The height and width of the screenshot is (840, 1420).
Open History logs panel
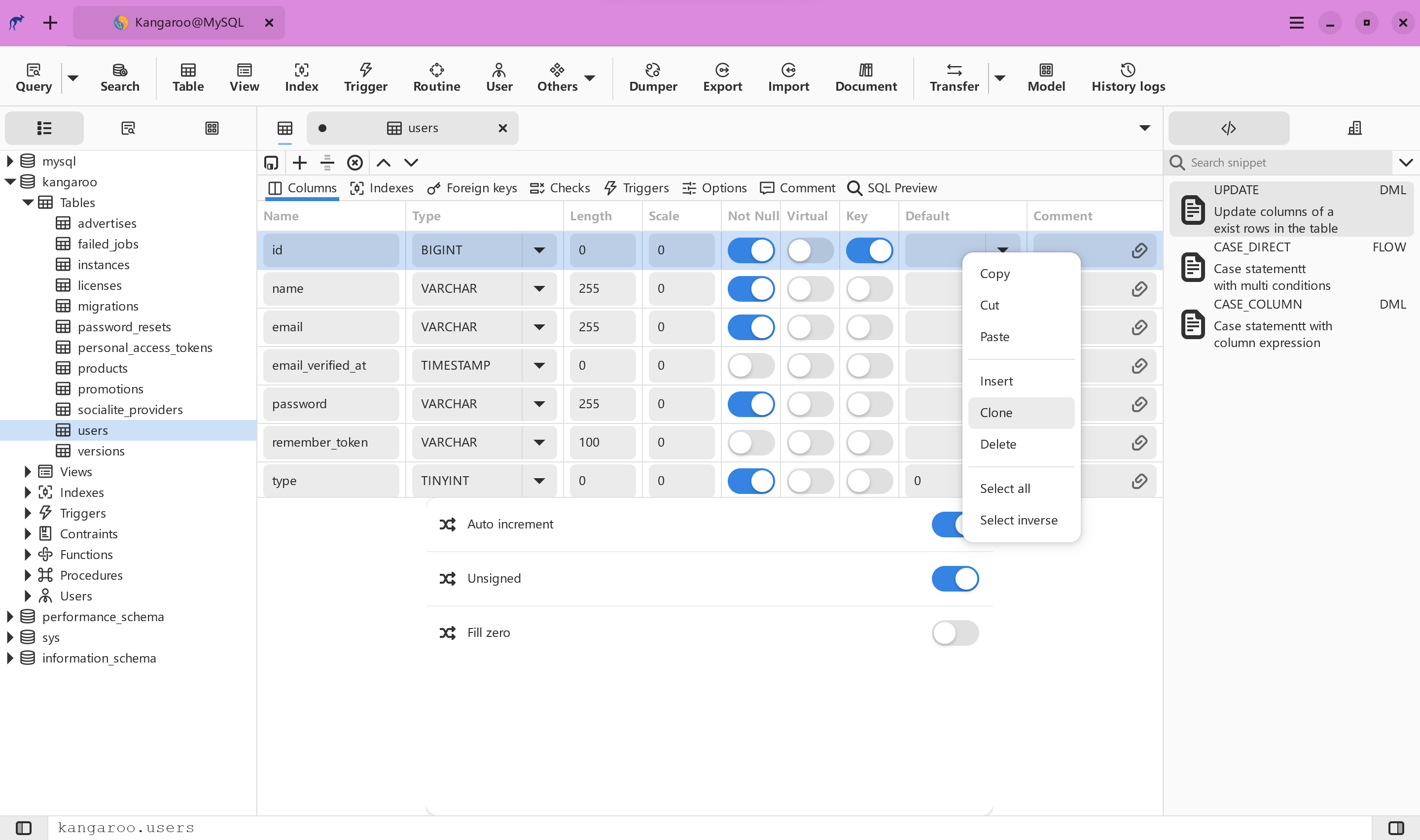[x=1127, y=76]
